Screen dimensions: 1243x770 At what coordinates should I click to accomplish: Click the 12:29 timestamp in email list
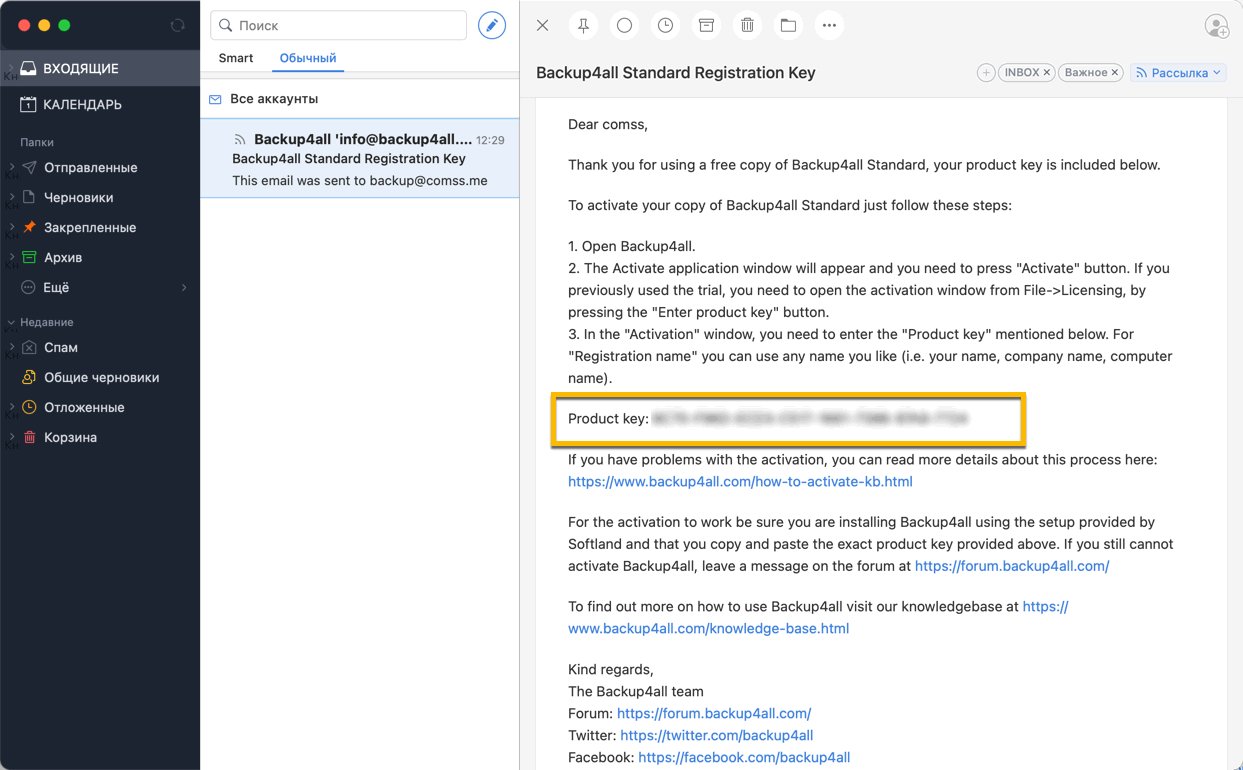point(490,140)
